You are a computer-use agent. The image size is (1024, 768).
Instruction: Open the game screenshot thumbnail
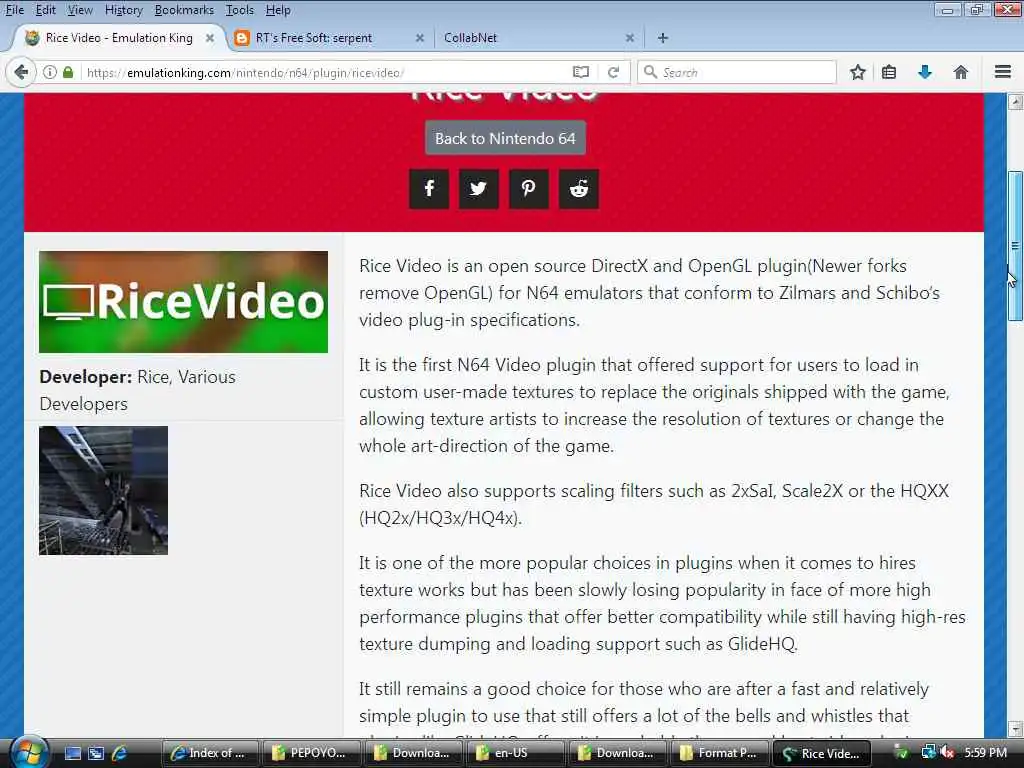(x=103, y=490)
